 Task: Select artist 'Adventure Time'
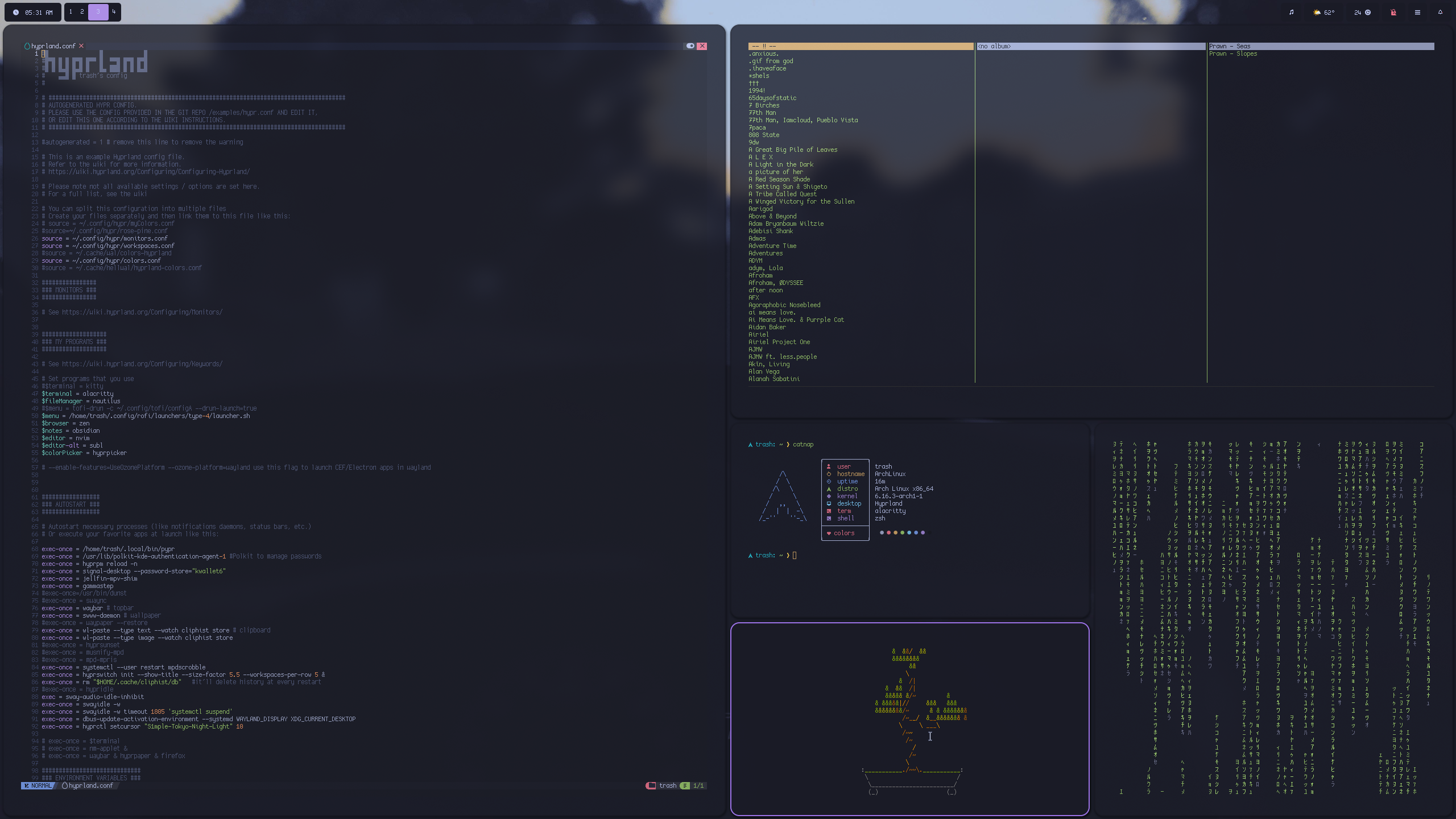click(772, 246)
